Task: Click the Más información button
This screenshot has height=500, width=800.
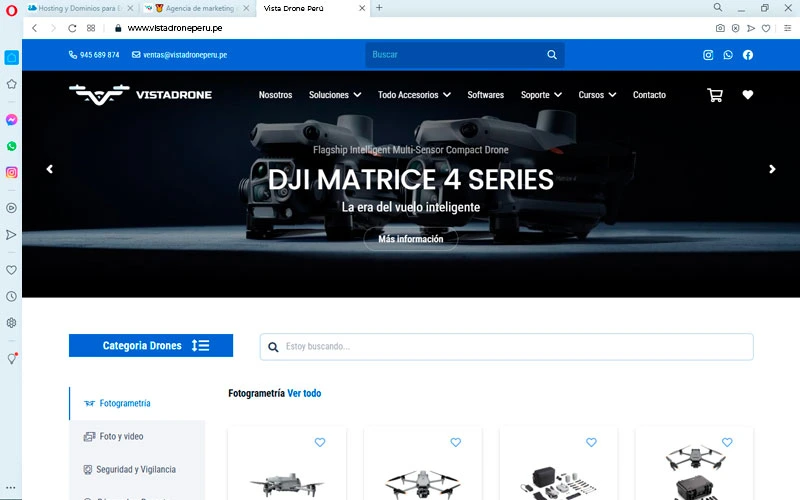Action: click(x=411, y=239)
